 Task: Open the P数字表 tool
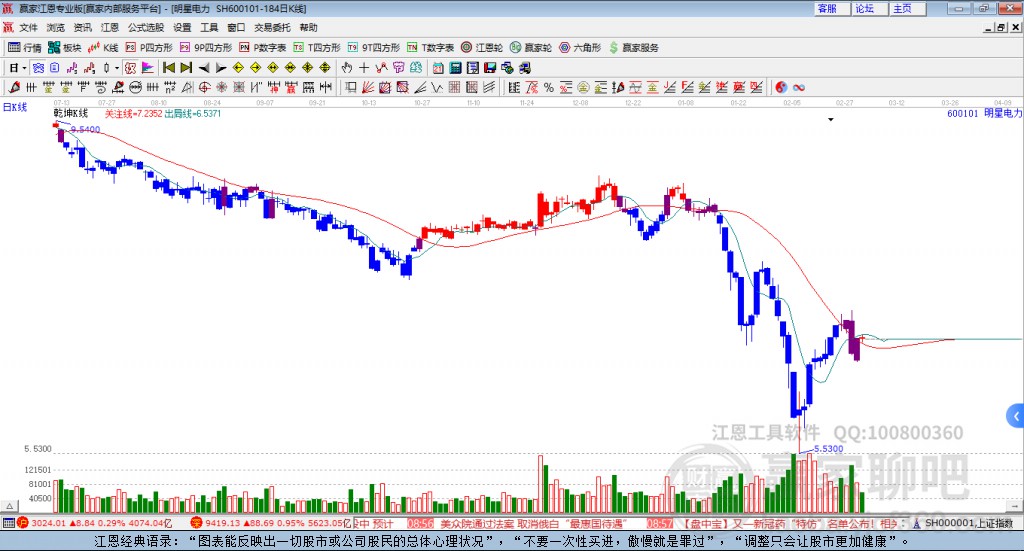pos(263,48)
